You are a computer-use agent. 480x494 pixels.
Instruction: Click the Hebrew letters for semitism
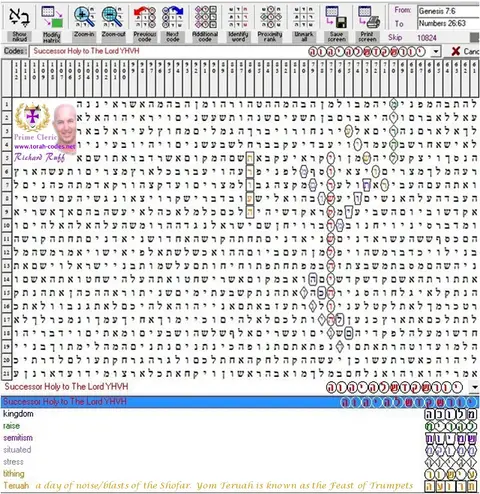[x=451, y=439]
